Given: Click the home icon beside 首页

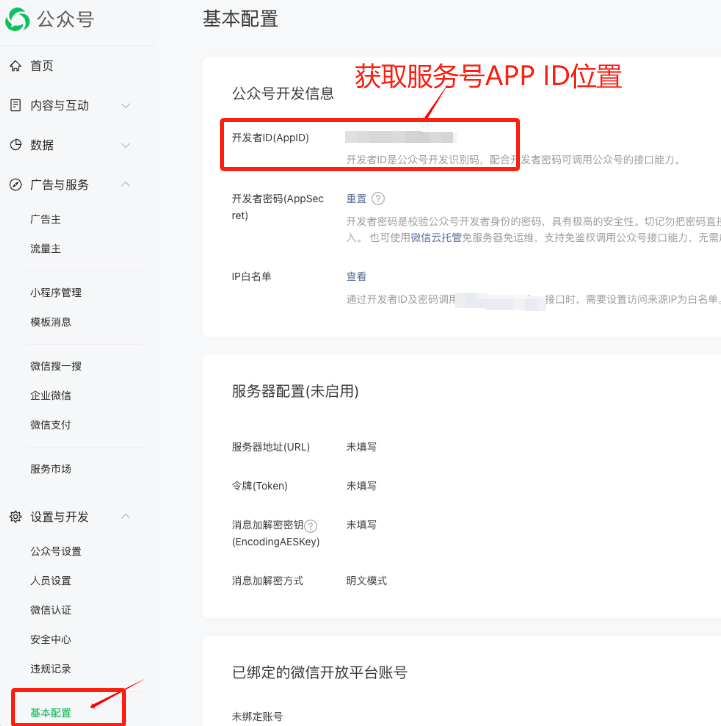Looking at the screenshot, I should pyautogui.click(x=16, y=66).
